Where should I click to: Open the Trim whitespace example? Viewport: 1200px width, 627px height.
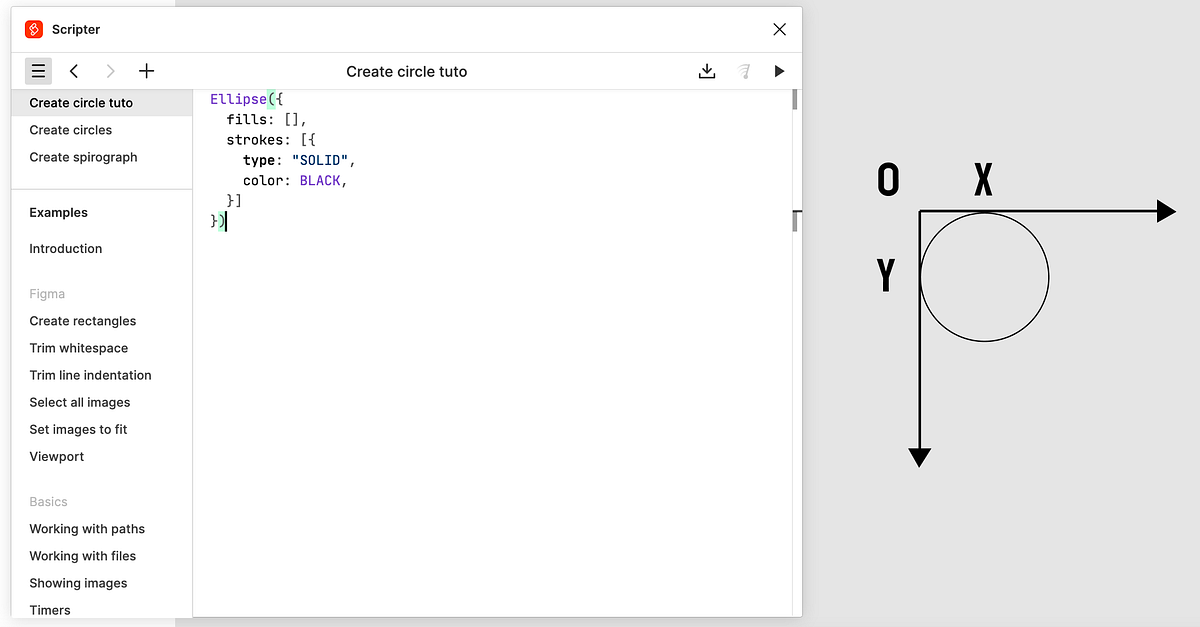[x=79, y=348]
